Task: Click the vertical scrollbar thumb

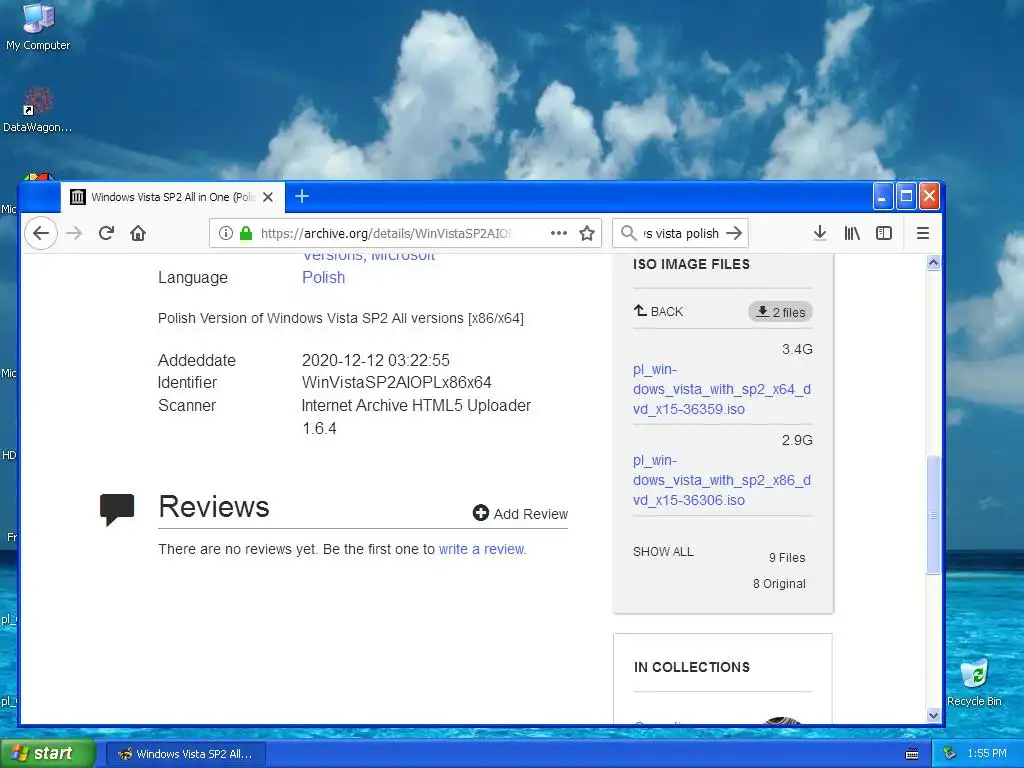Action: click(x=933, y=515)
